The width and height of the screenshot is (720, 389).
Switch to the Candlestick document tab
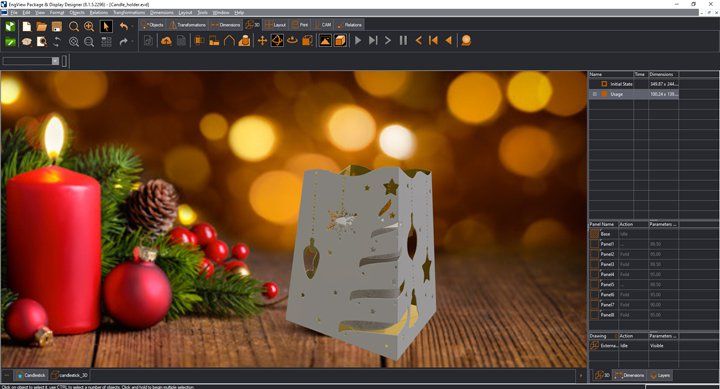click(31, 375)
